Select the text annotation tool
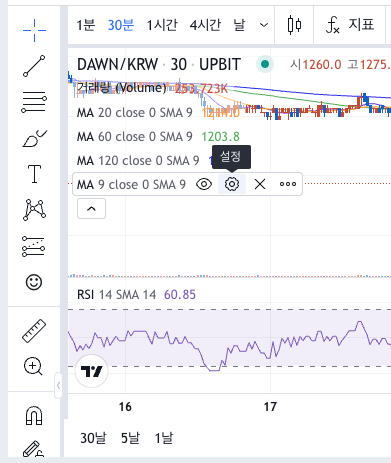 click(x=34, y=174)
